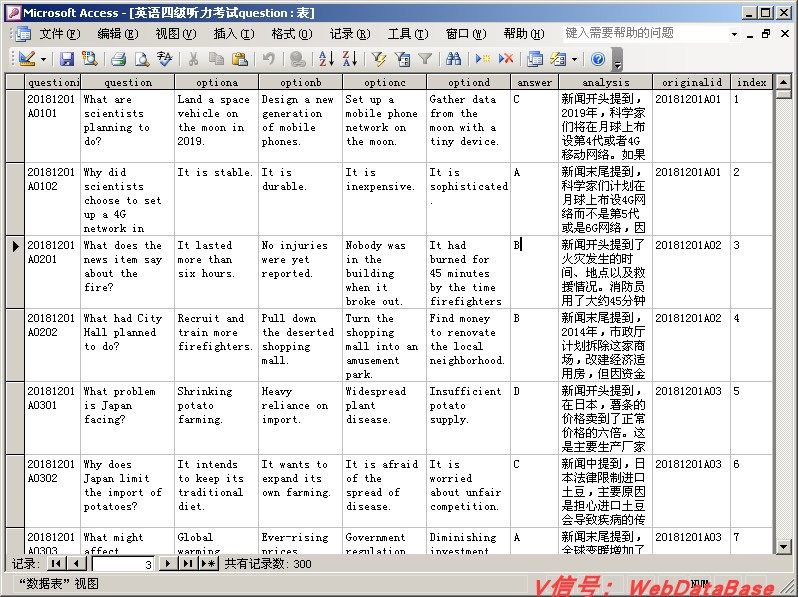Open the 记录 menu
Viewport: 798px width, 597px height.
(x=350, y=34)
